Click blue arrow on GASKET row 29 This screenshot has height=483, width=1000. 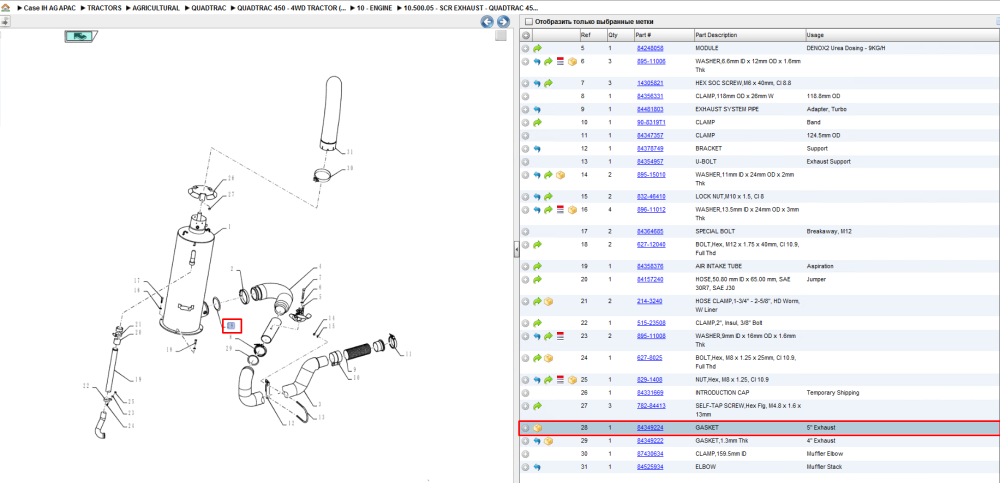point(537,440)
